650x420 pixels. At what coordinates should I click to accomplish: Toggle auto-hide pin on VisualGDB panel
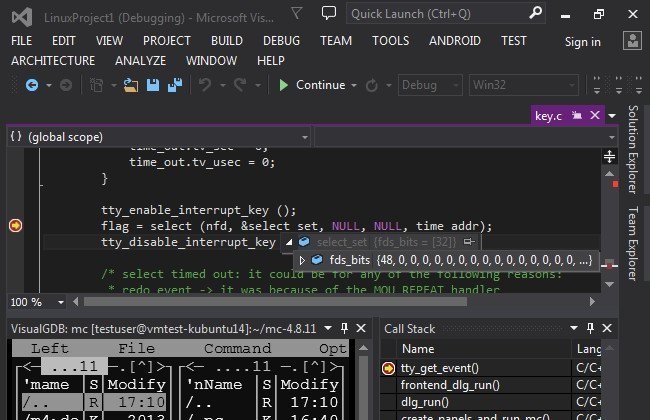[x=344, y=328]
